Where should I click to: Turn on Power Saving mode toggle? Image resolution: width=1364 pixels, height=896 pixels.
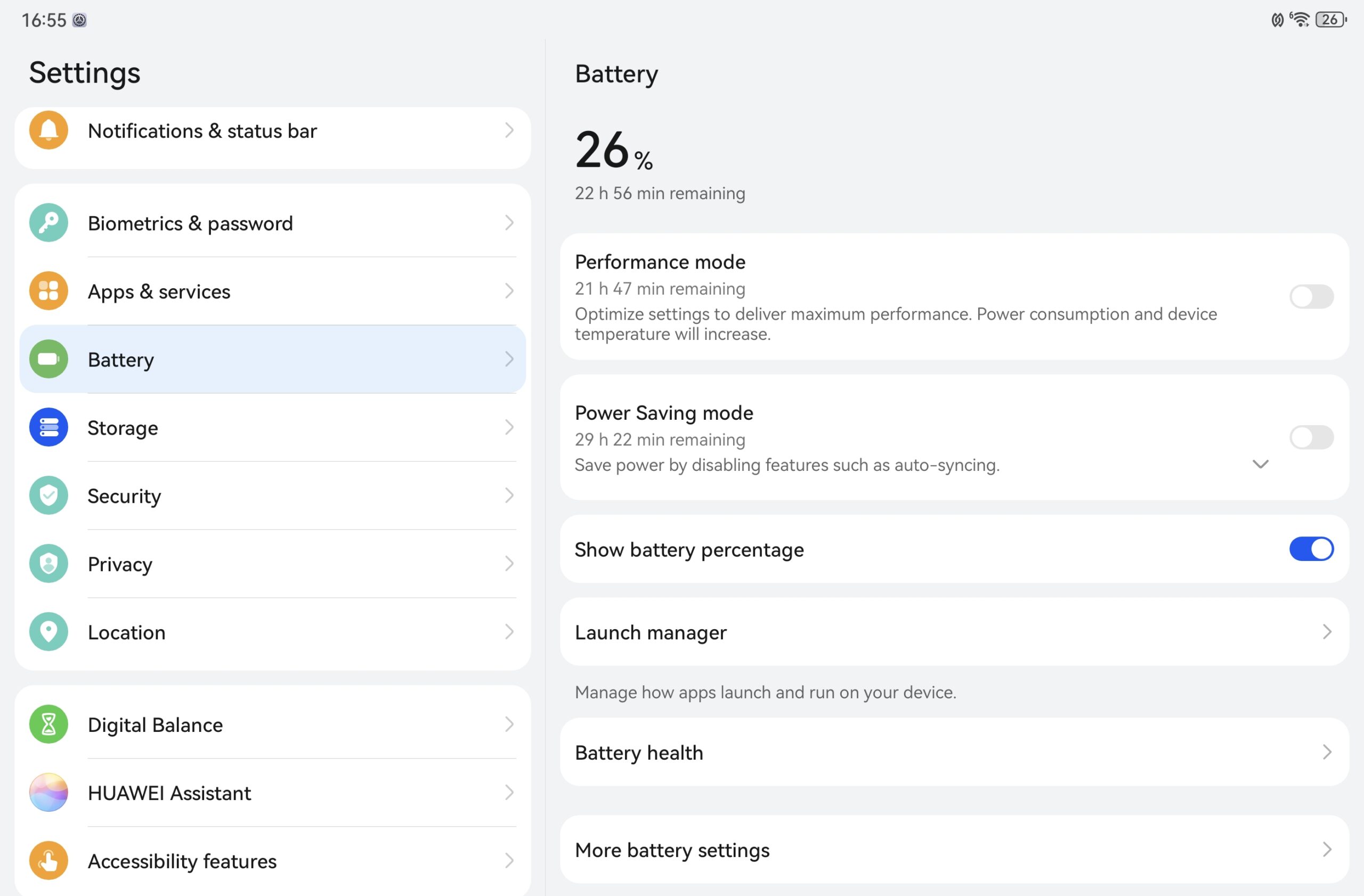[1311, 438]
